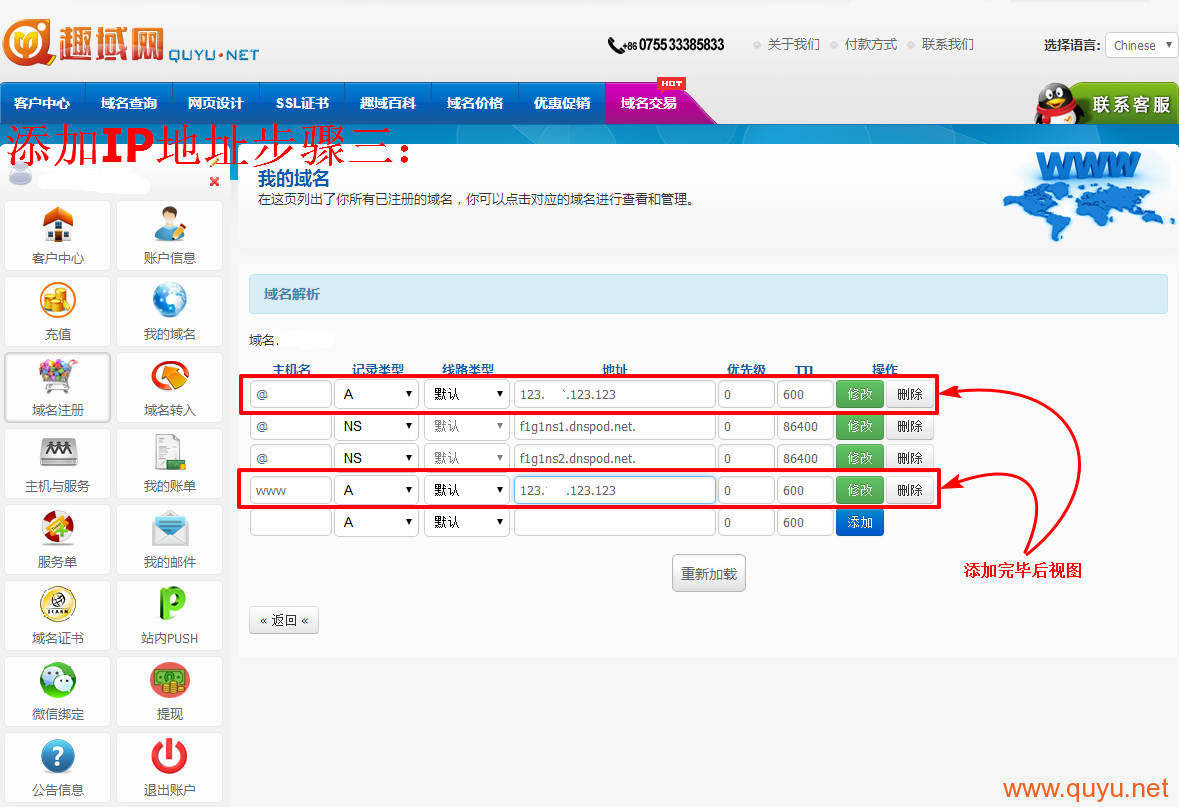The image size is (1179, 807).
Task: Open 我的域名 globe icon
Action: [x=169, y=301]
